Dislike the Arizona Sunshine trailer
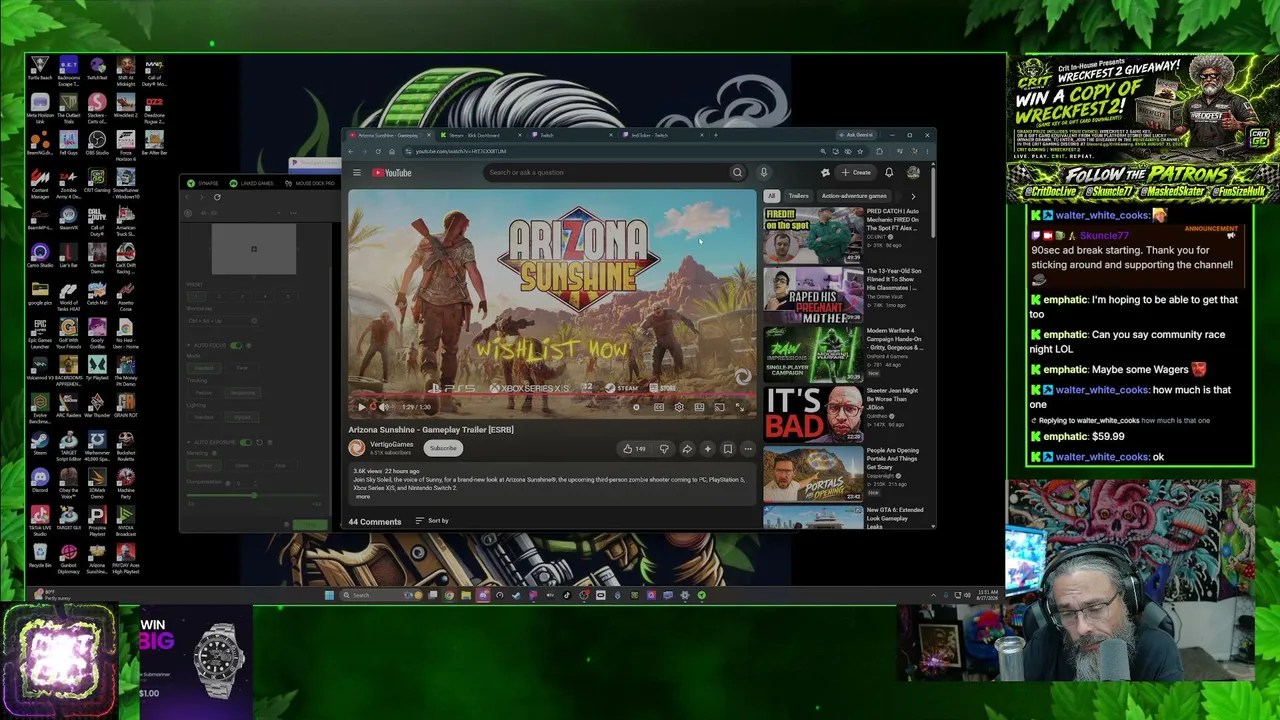Image resolution: width=1280 pixels, height=720 pixels. pos(664,449)
